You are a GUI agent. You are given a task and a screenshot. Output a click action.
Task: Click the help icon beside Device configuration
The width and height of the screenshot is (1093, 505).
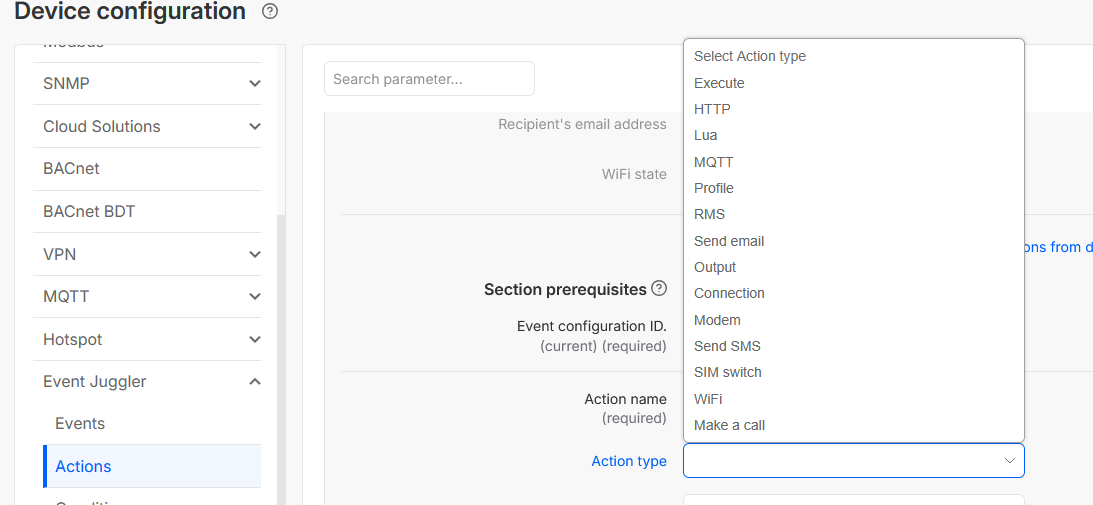pyautogui.click(x=270, y=12)
